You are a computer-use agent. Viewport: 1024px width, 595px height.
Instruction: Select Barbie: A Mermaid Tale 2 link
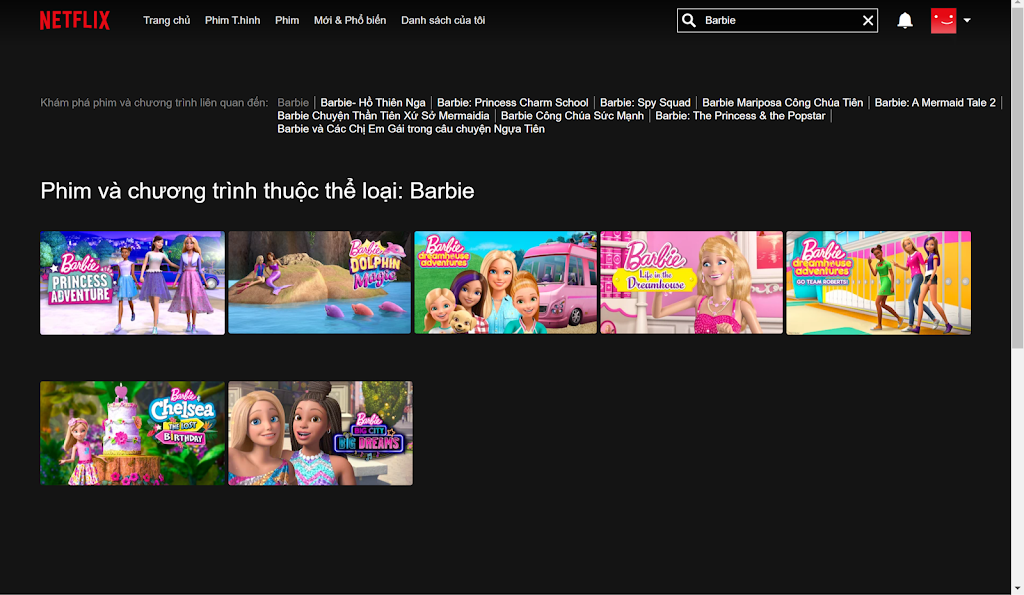pyautogui.click(x=934, y=102)
